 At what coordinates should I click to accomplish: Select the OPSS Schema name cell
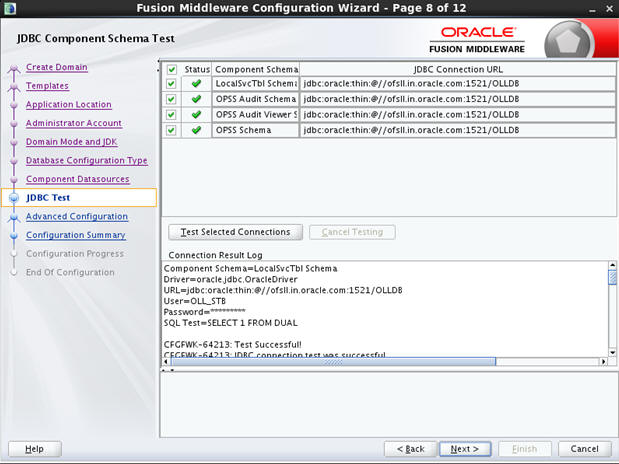pyautogui.click(x=256, y=130)
